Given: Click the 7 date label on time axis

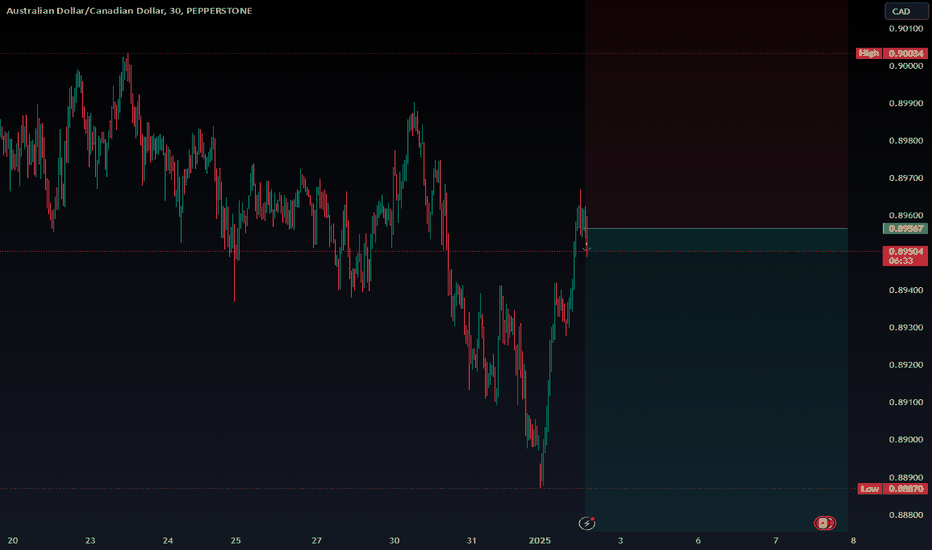Looking at the screenshot, I should [776, 540].
